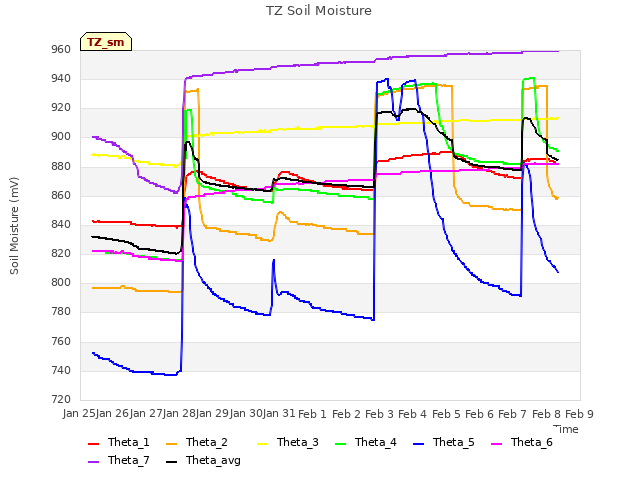This screenshot has width=640, height=480.
Task: Click the Feb 9 x-axis date label
Action: point(579,414)
